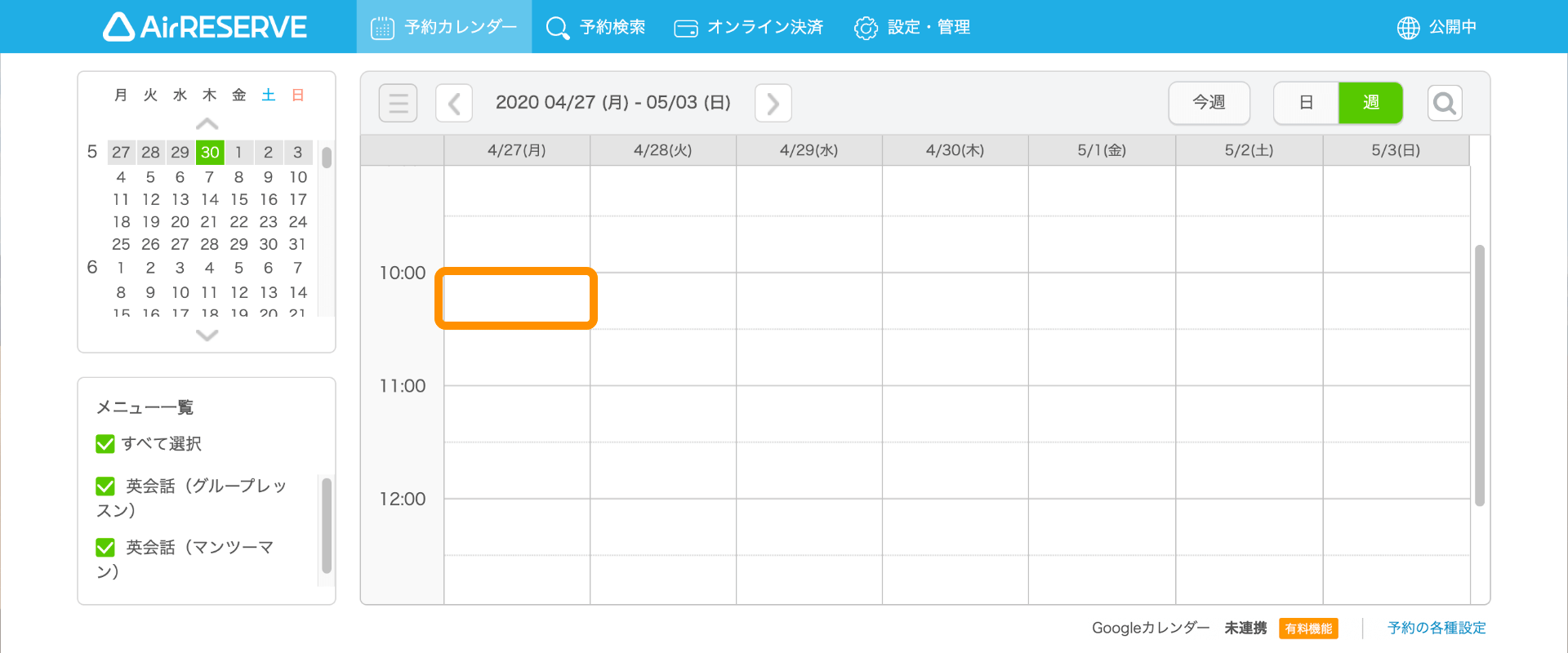Open 設定・管理 menu

click(912, 27)
